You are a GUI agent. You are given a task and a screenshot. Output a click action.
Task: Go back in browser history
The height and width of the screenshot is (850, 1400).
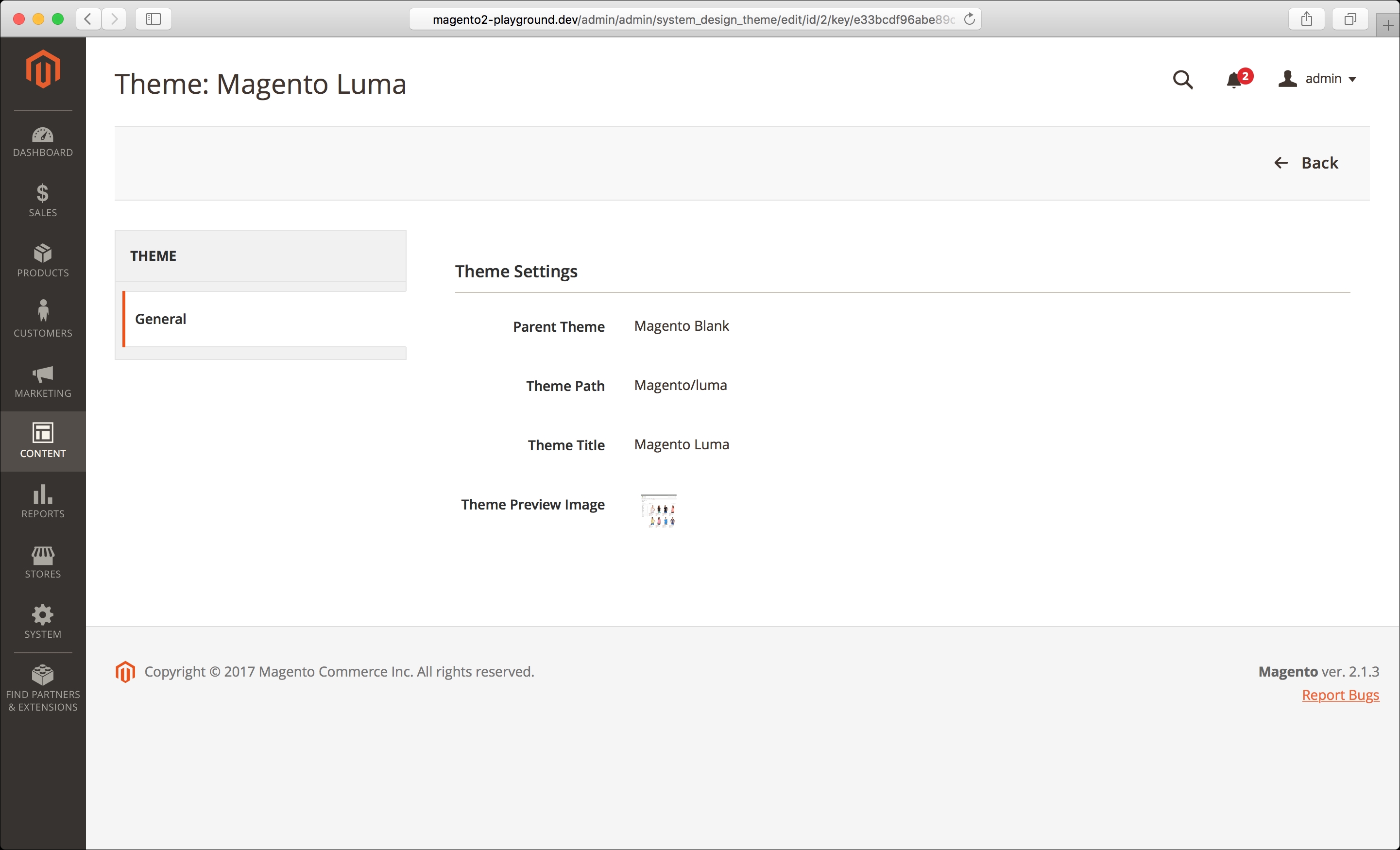click(x=88, y=19)
